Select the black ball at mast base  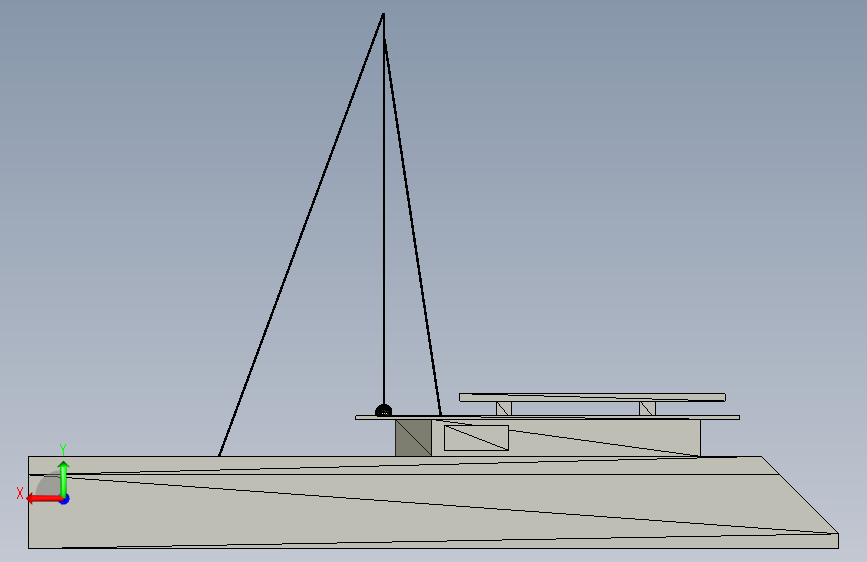click(x=384, y=410)
